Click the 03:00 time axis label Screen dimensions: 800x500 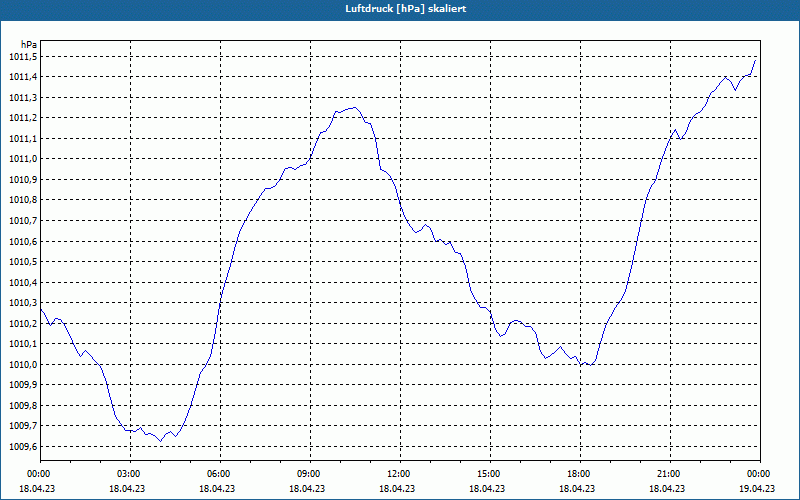point(130,474)
